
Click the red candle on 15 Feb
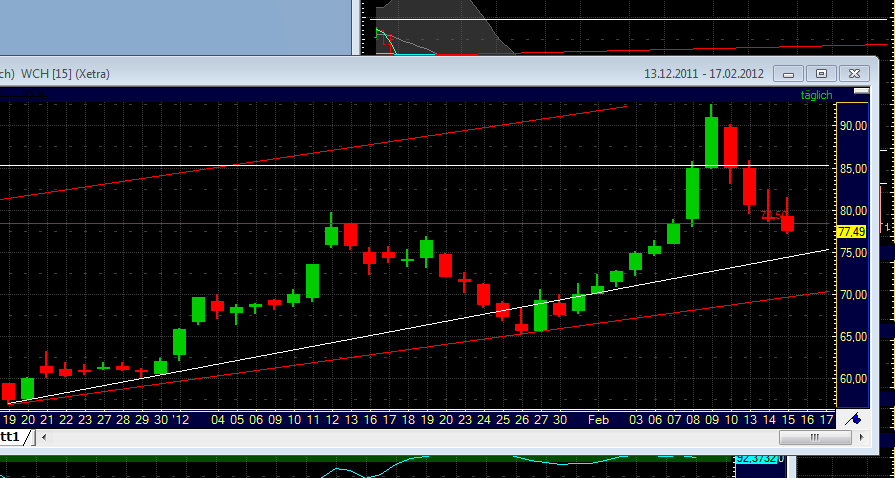[788, 223]
